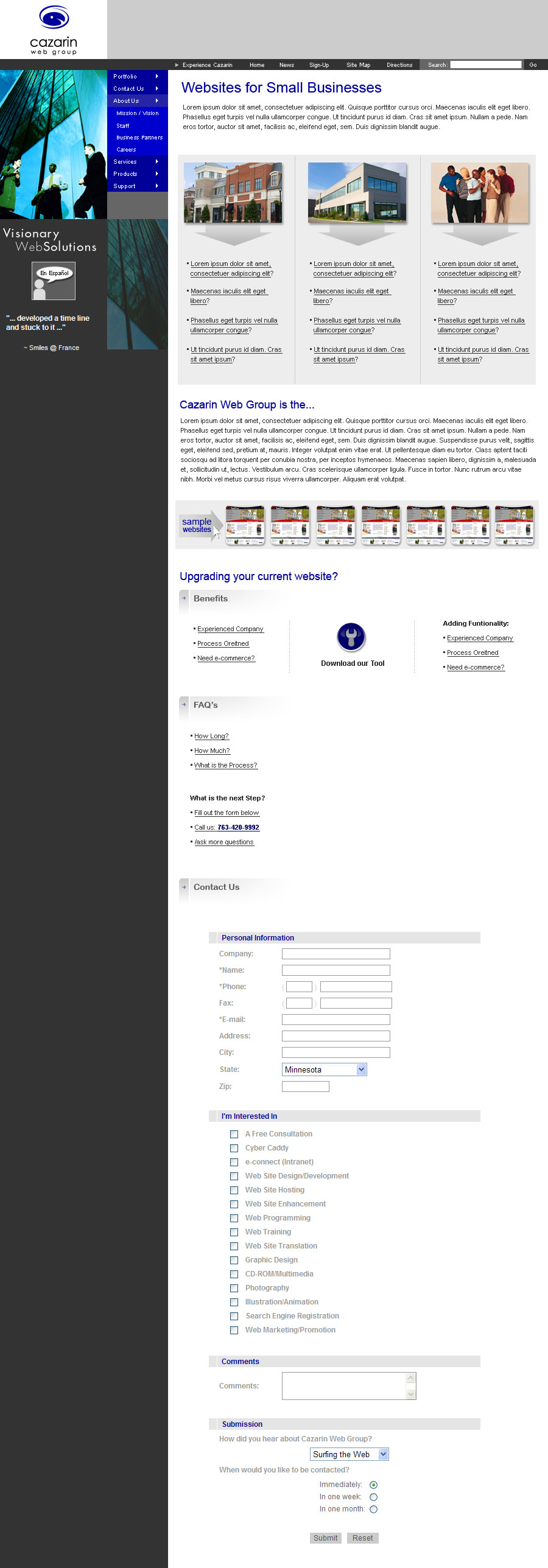548x1568 pixels.
Task: Open the Surfing the Web dropdown
Action: (x=383, y=1454)
